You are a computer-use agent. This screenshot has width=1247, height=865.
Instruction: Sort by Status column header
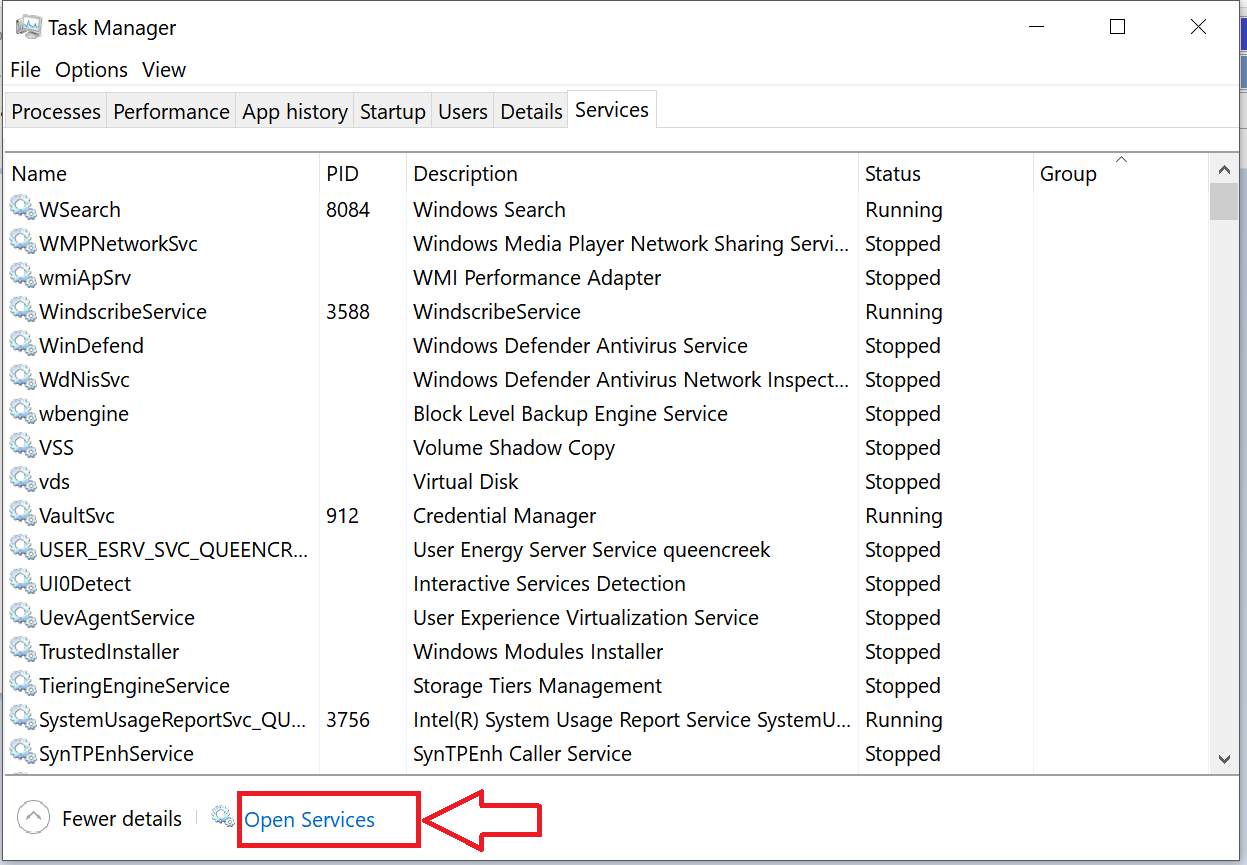pos(945,174)
